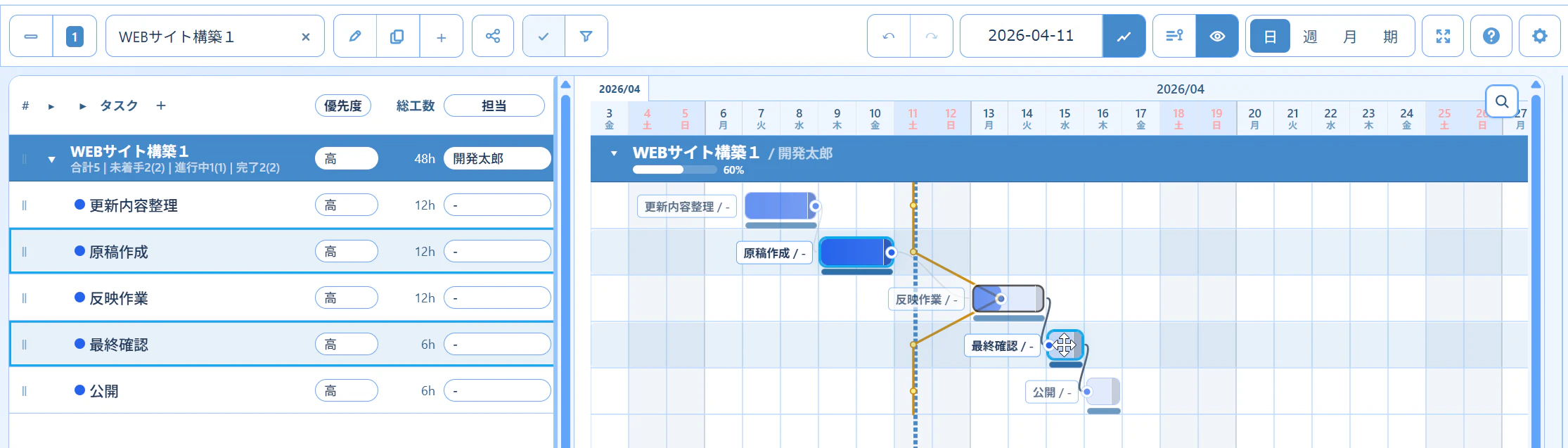This screenshot has height=448, width=1568.
Task: Click the second expand arrow beside タスク
Action: coord(82,107)
